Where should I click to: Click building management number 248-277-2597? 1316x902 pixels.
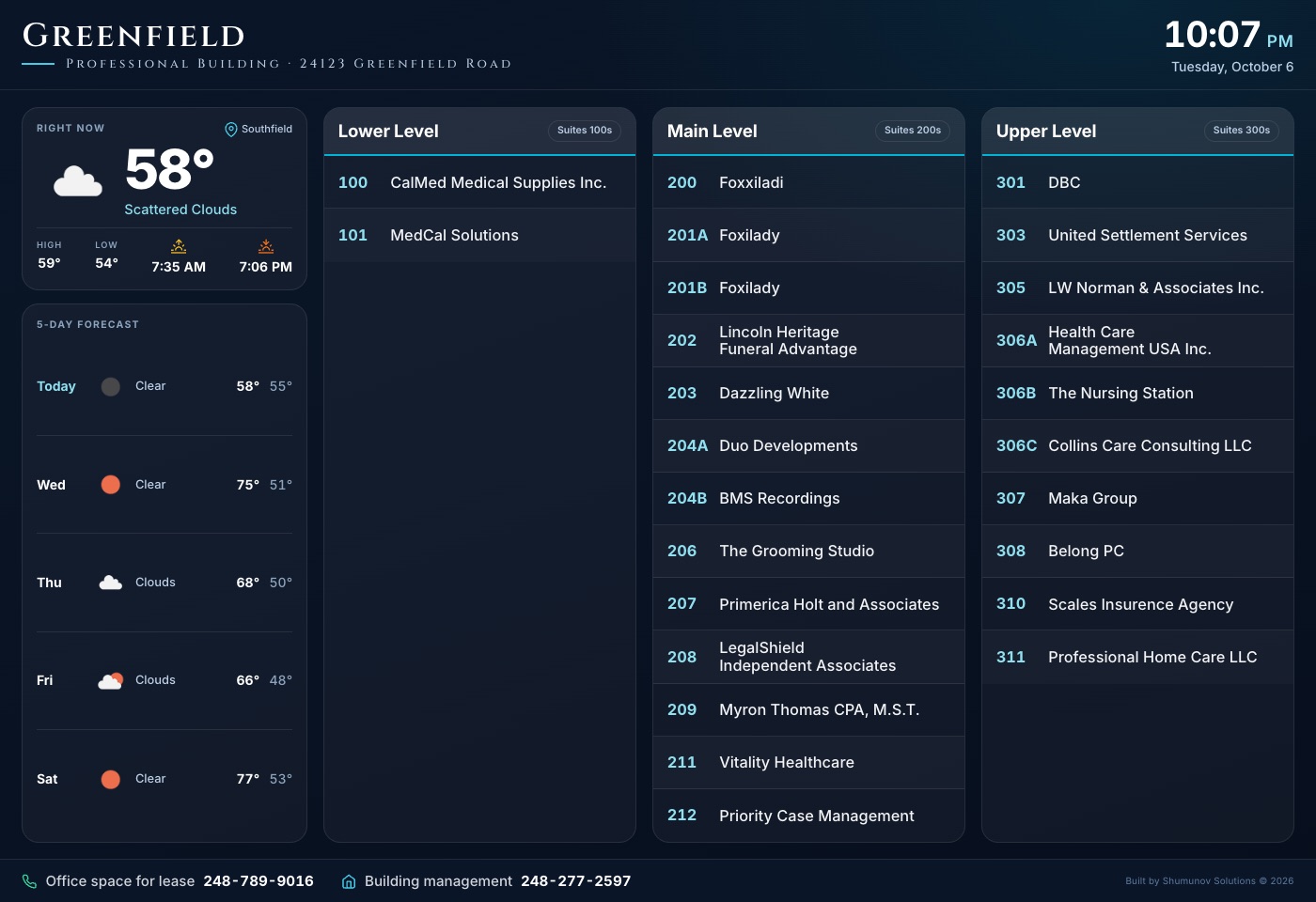[x=576, y=881]
